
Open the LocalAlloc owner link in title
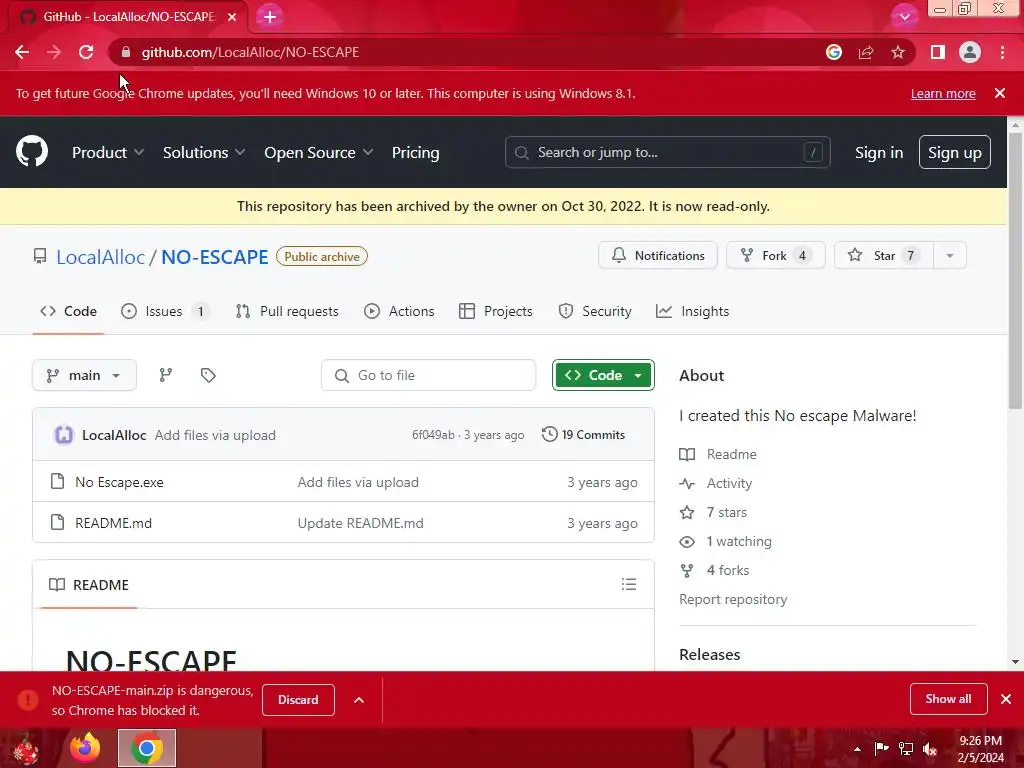click(x=101, y=257)
